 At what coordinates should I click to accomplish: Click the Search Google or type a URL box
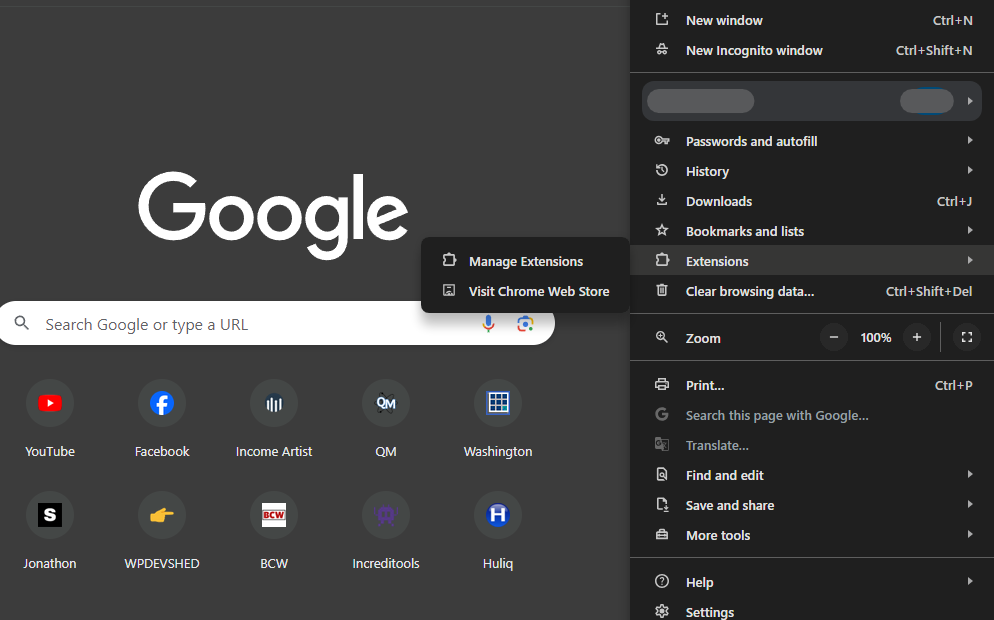277,323
